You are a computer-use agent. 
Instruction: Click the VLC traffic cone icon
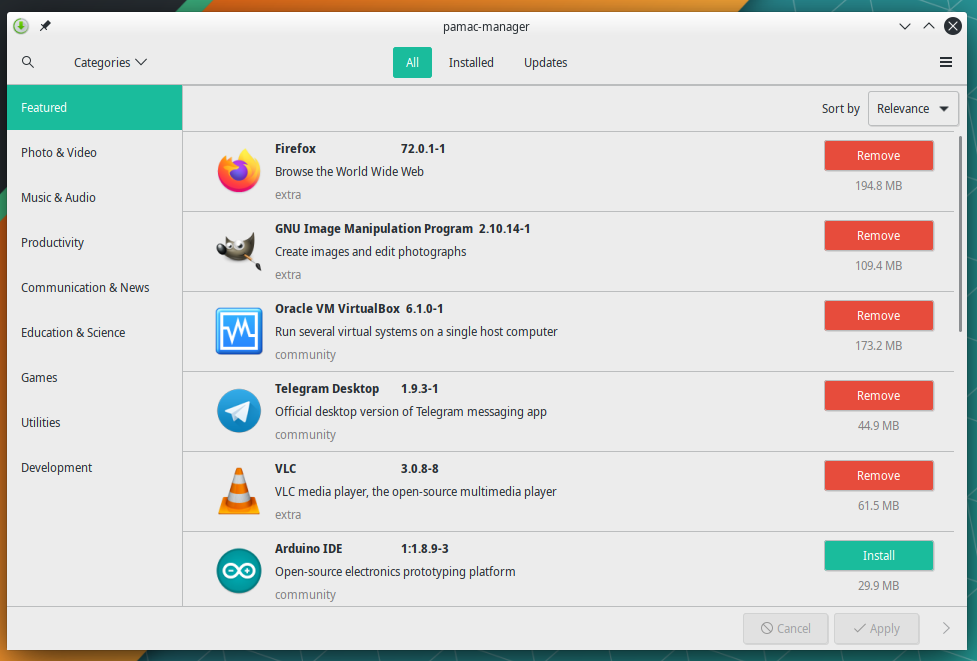click(x=238, y=490)
